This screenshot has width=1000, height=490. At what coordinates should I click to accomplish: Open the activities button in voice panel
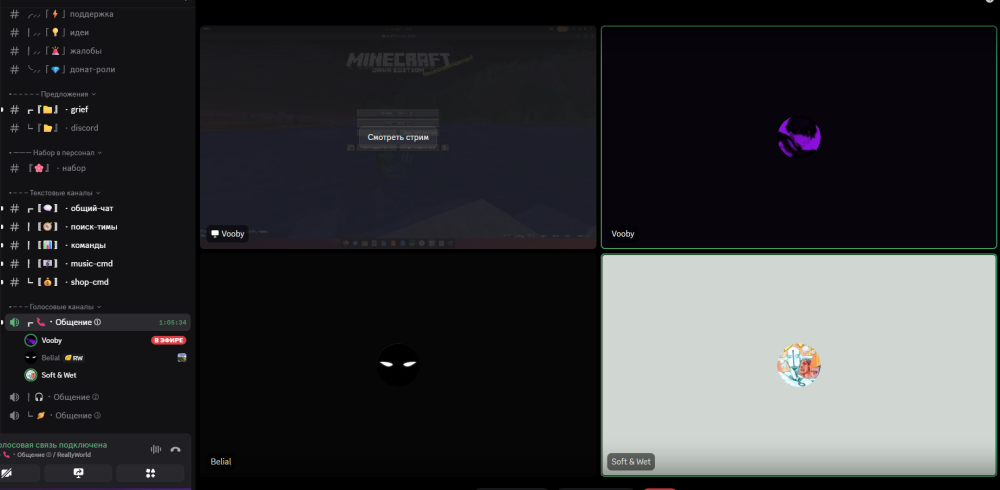click(151, 473)
